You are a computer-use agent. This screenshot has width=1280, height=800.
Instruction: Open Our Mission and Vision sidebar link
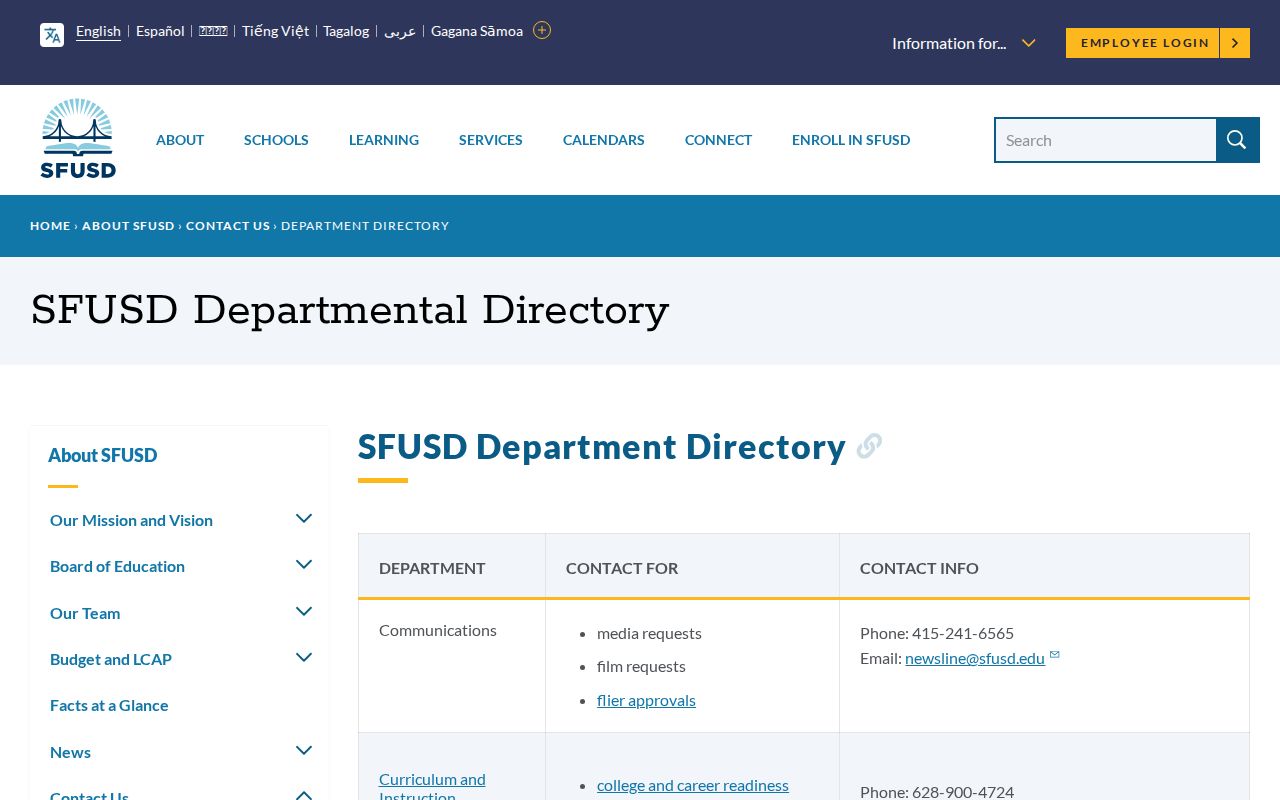pos(131,520)
